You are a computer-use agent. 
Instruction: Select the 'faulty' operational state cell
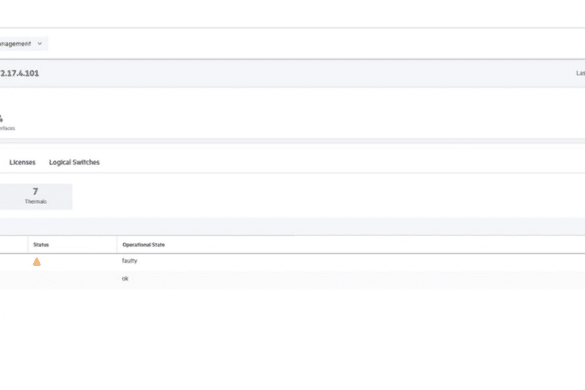[x=129, y=260]
